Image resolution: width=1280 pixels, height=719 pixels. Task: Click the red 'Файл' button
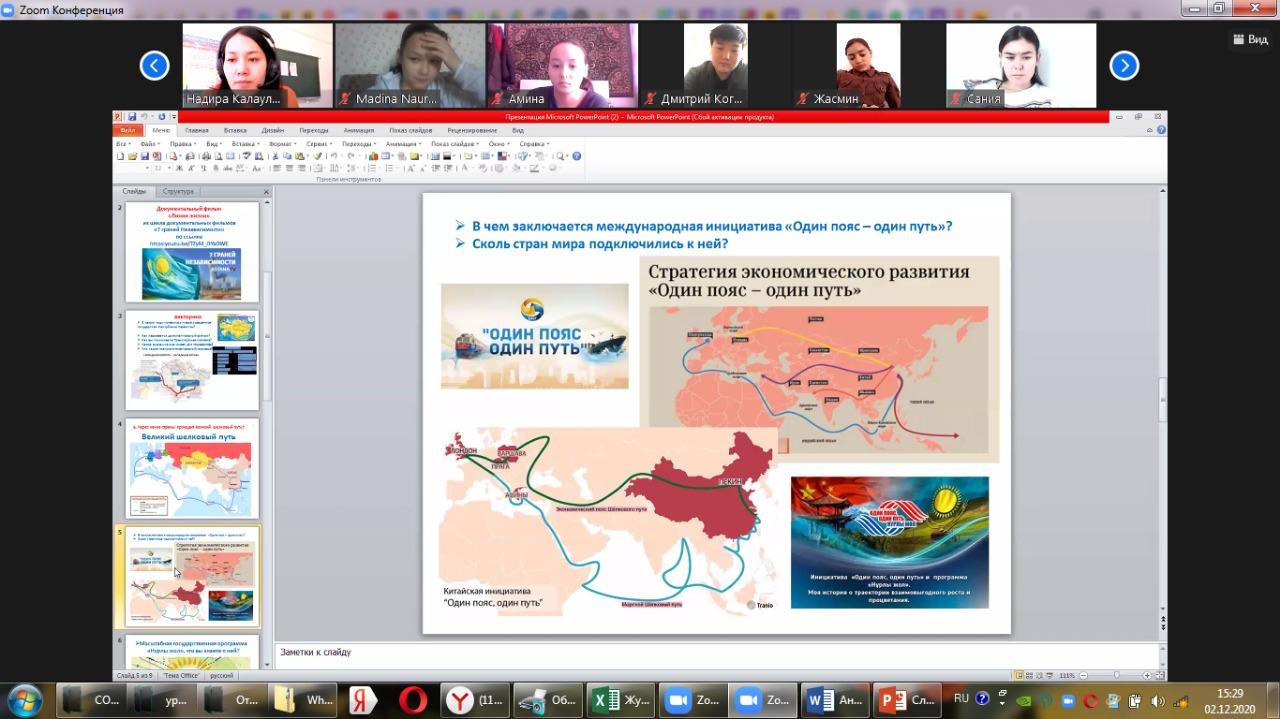pos(128,130)
